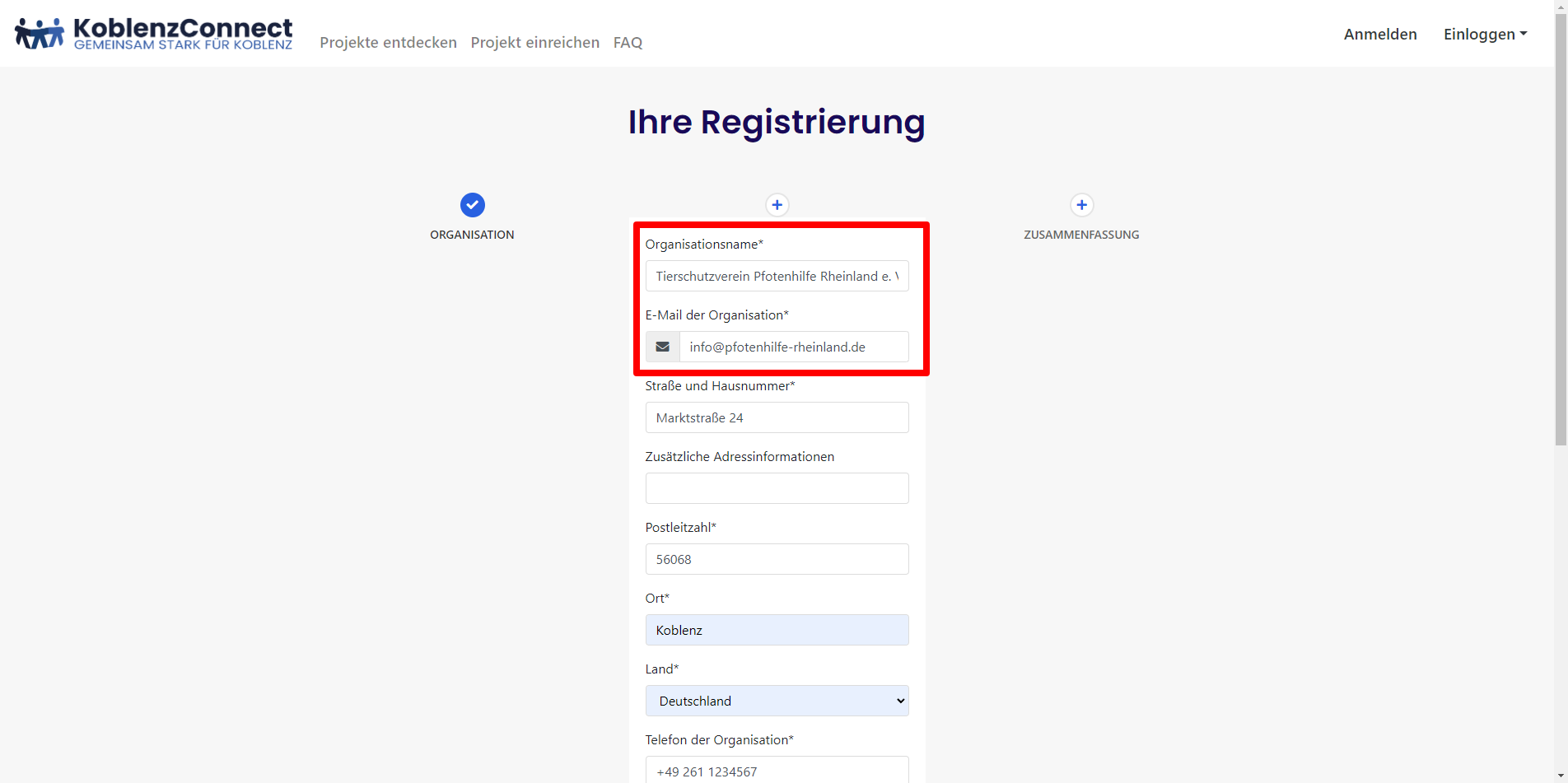Click the envelope icon beside the email field
This screenshot has width=1568, height=783.
pyautogui.click(x=662, y=347)
